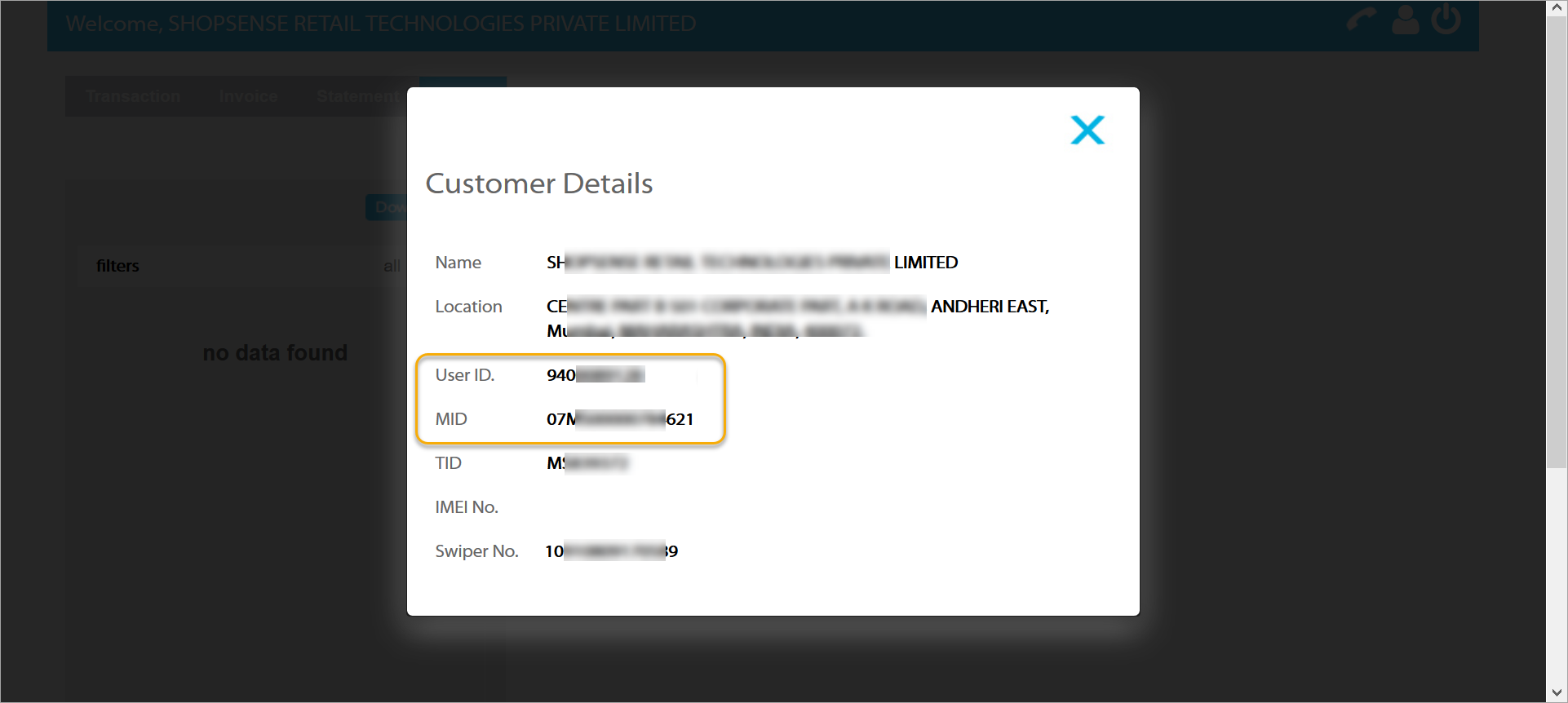
Task: Select the Location label text
Action: click(469, 307)
